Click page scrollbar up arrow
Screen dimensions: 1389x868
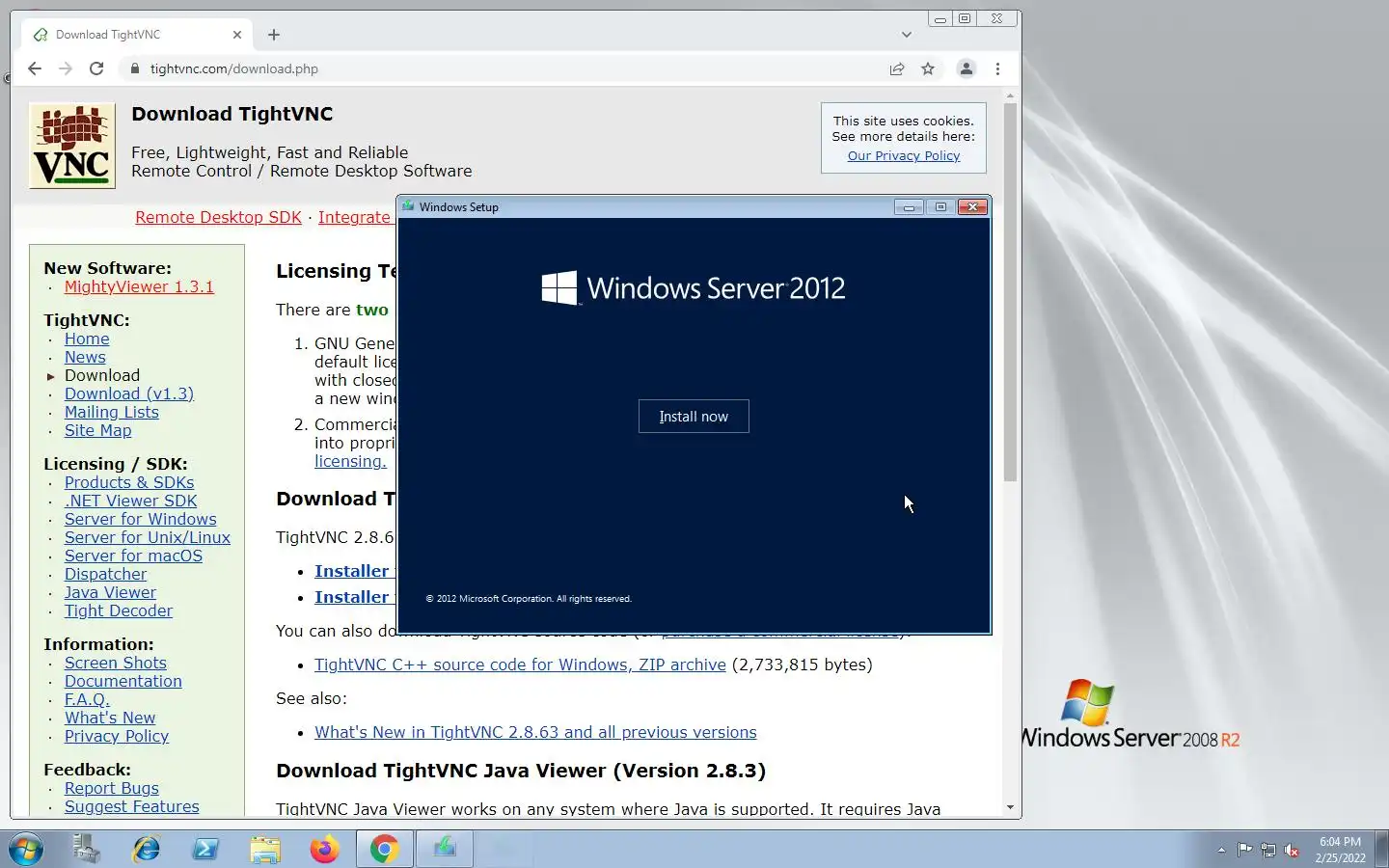click(1010, 95)
